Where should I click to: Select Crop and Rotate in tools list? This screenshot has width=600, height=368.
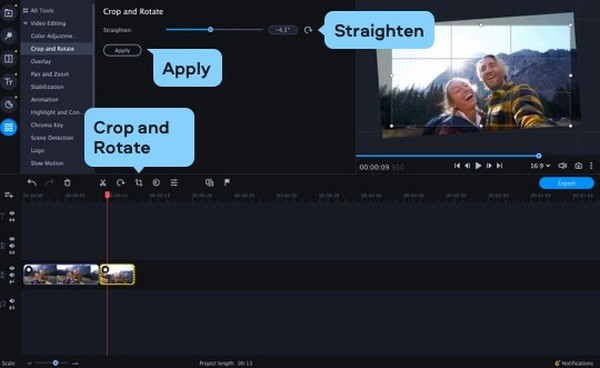52,49
